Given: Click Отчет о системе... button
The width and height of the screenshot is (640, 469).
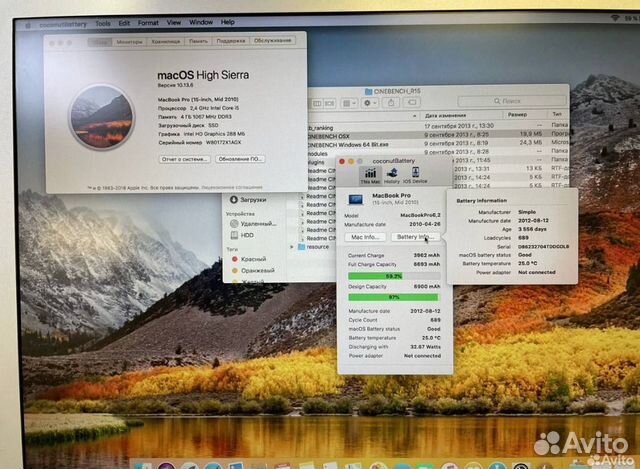Looking at the screenshot, I should coord(185,159).
